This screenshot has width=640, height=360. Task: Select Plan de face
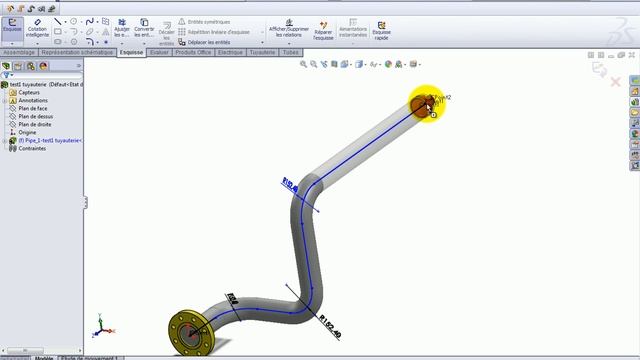[x=33, y=109]
